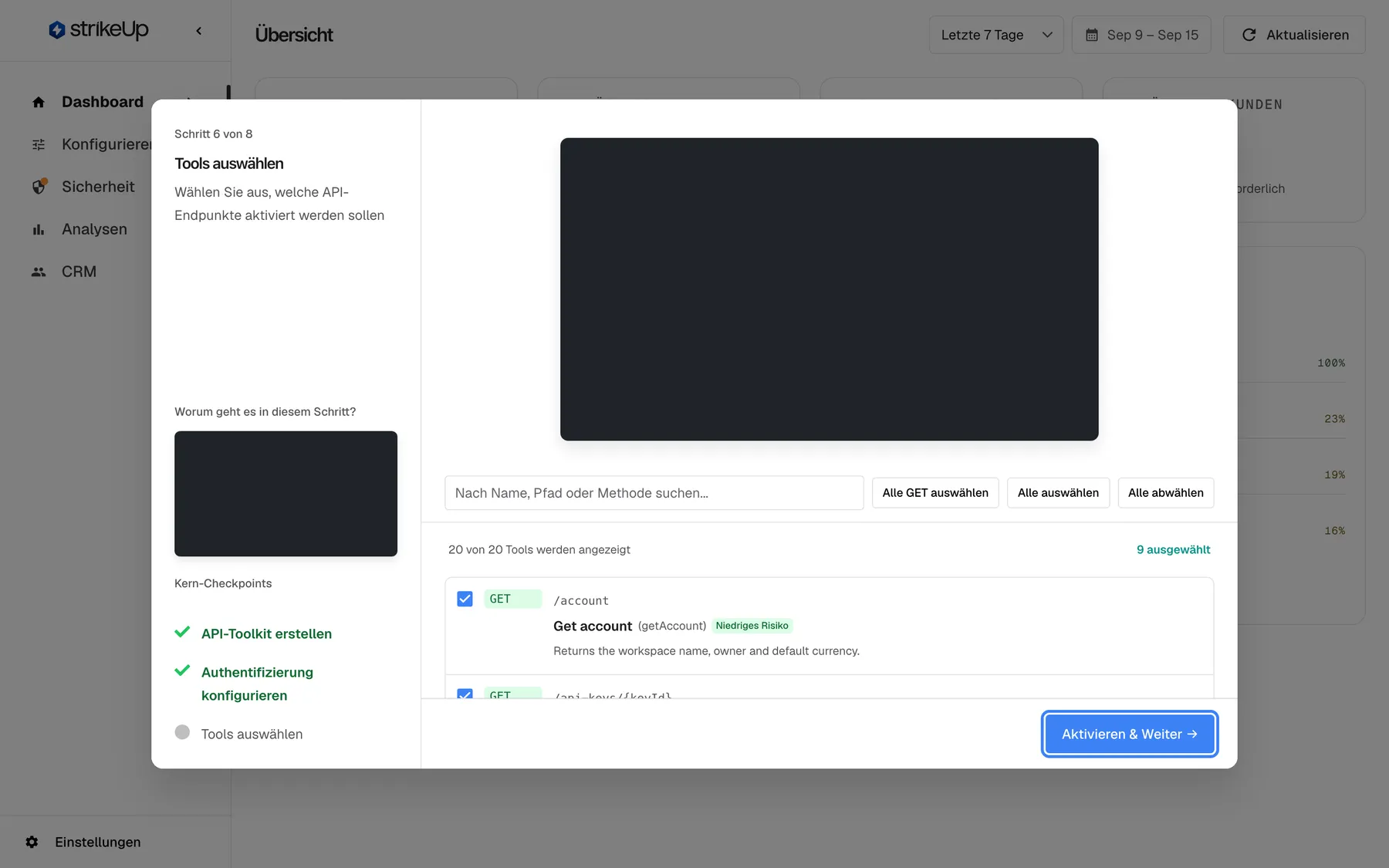Click the green check beside Authentifizierung konfigurieren
Image resolution: width=1389 pixels, height=868 pixels.
pos(182,671)
